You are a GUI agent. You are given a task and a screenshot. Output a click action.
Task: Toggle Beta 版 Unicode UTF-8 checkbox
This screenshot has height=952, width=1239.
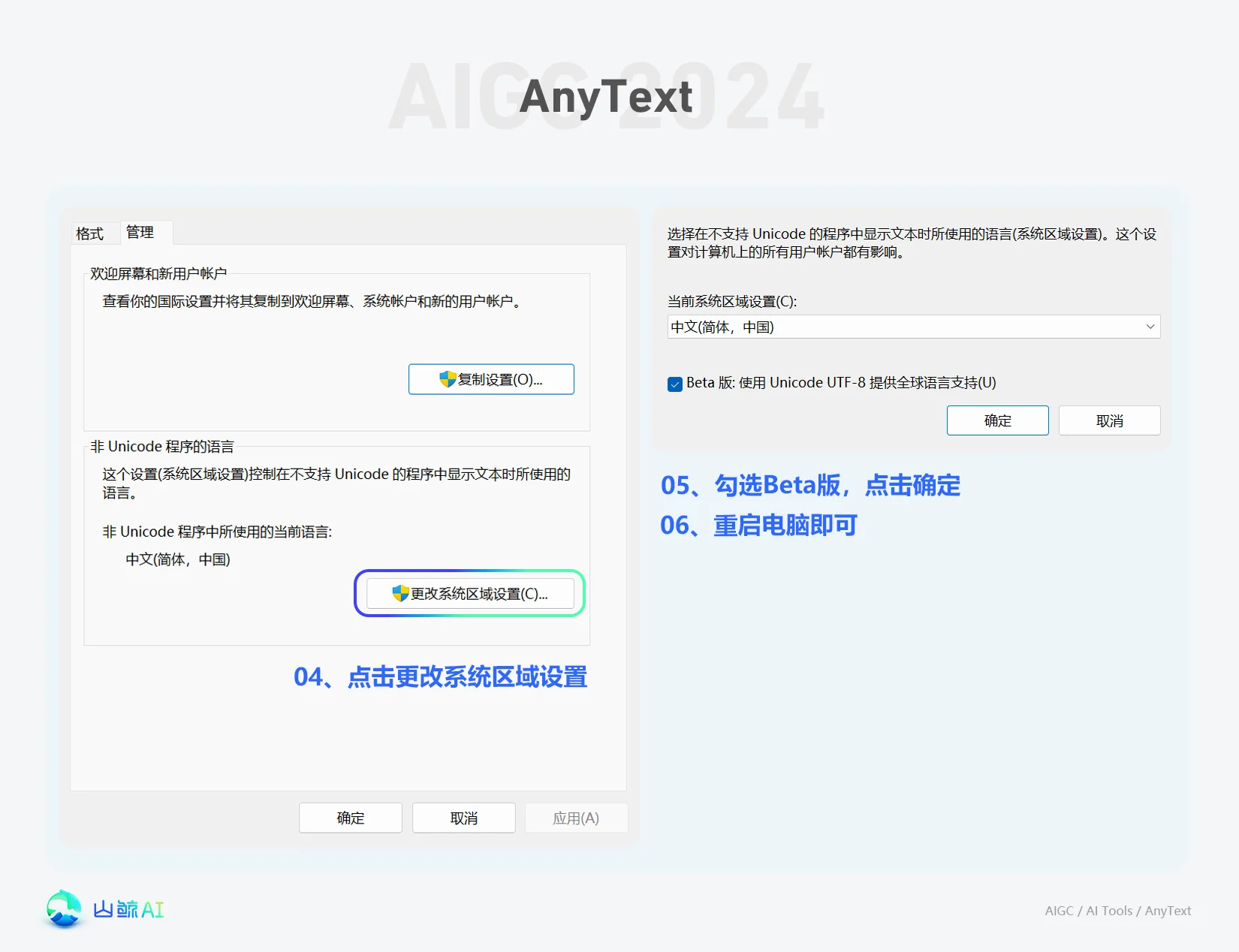(675, 384)
